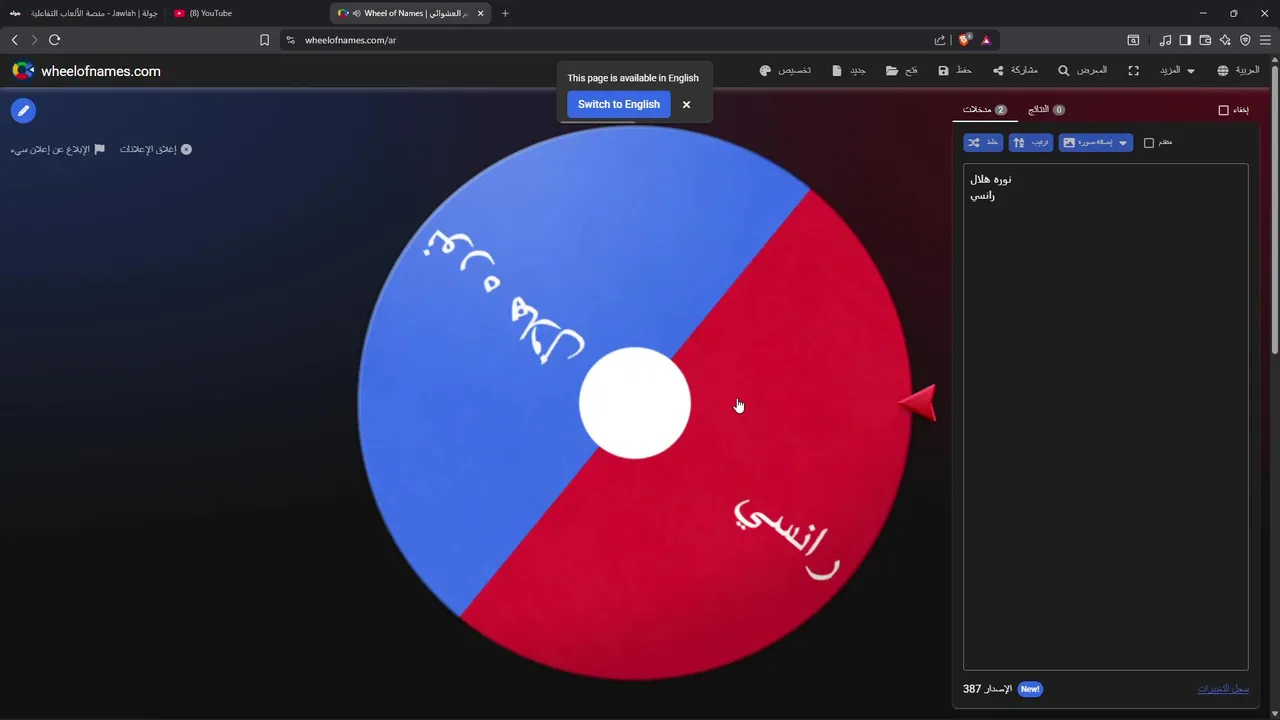
Task: Select the entry رانسي in list
Action: click(982, 195)
